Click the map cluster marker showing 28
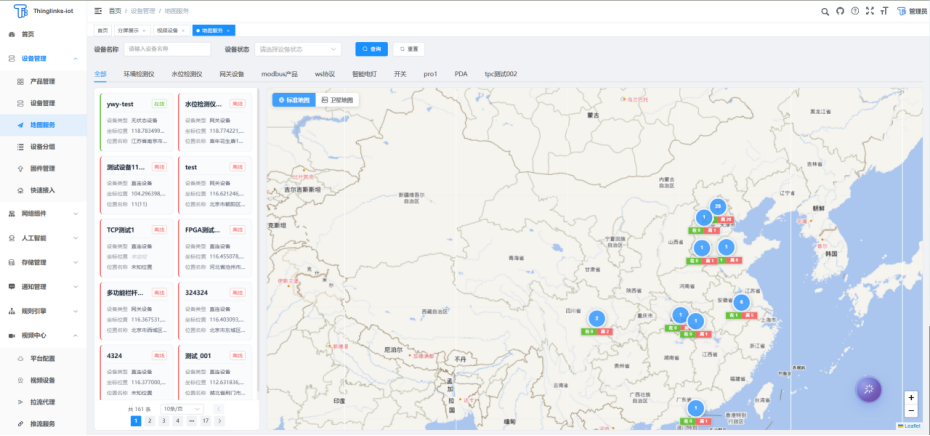The width and height of the screenshot is (930, 436). (718, 207)
